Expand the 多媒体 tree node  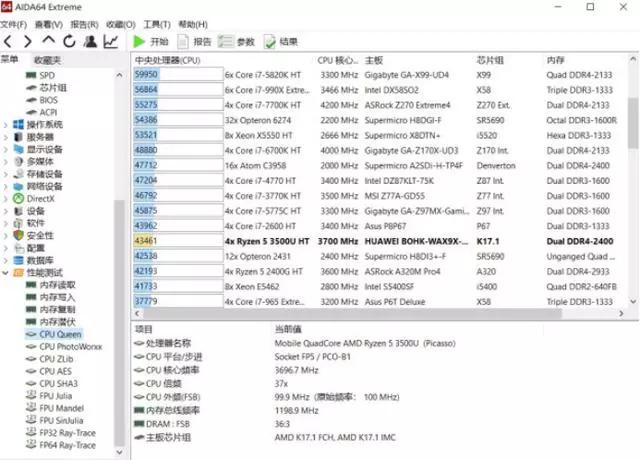point(6,162)
